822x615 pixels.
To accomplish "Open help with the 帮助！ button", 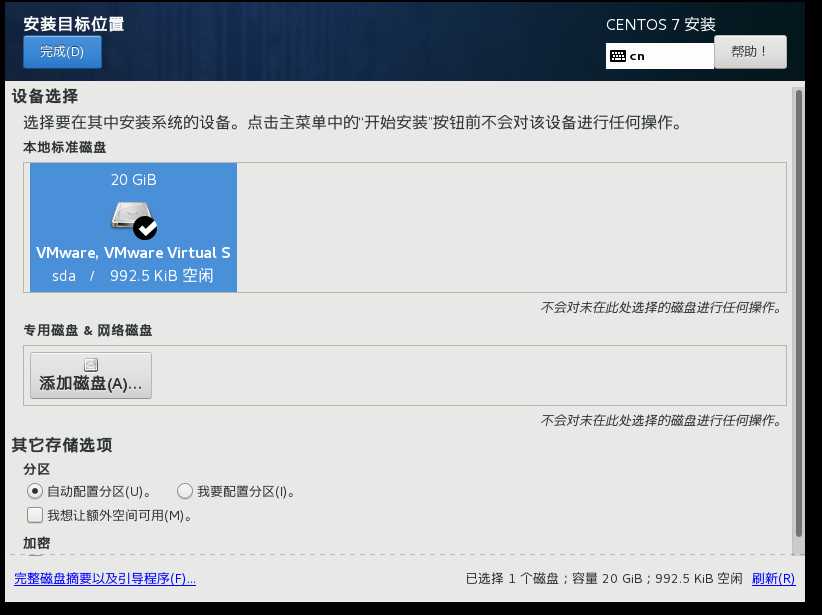I will point(750,52).
